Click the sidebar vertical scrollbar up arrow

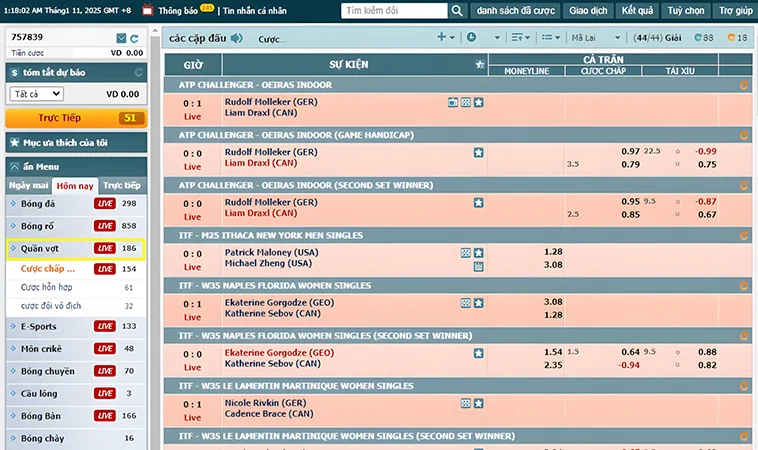pos(155,30)
